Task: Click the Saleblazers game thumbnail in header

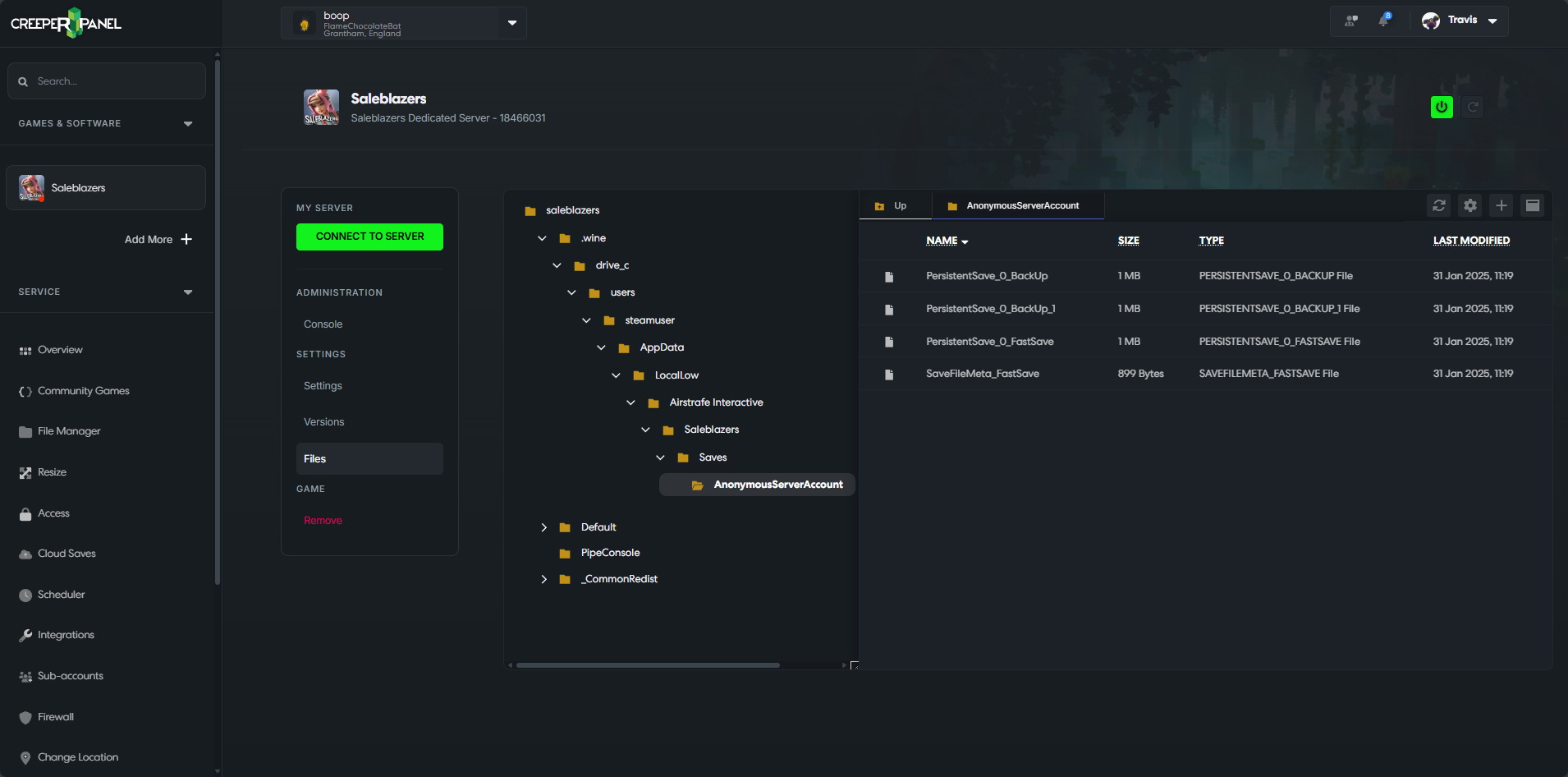Action: 321,107
